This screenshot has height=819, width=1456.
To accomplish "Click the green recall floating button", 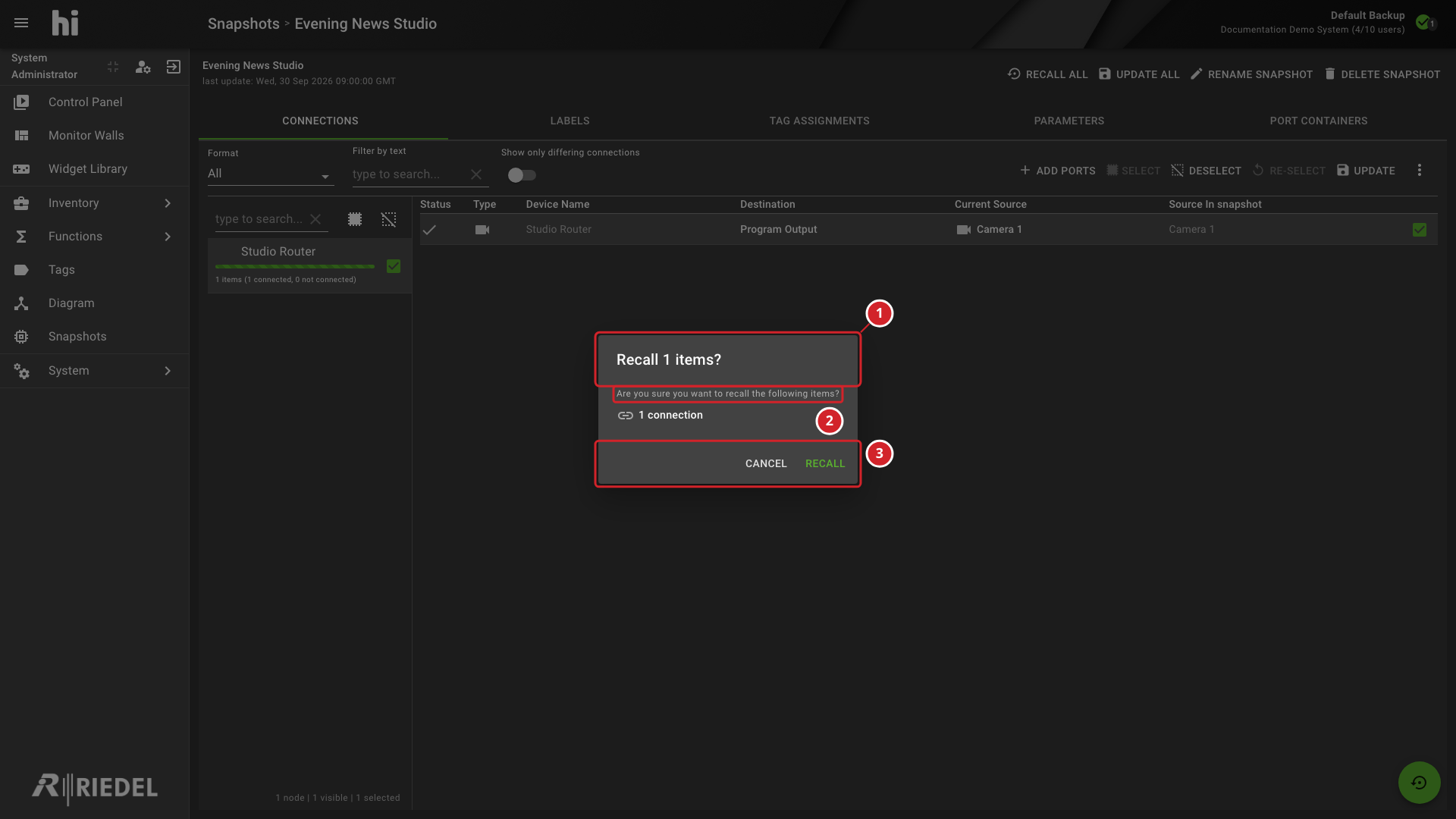I will [x=1420, y=783].
